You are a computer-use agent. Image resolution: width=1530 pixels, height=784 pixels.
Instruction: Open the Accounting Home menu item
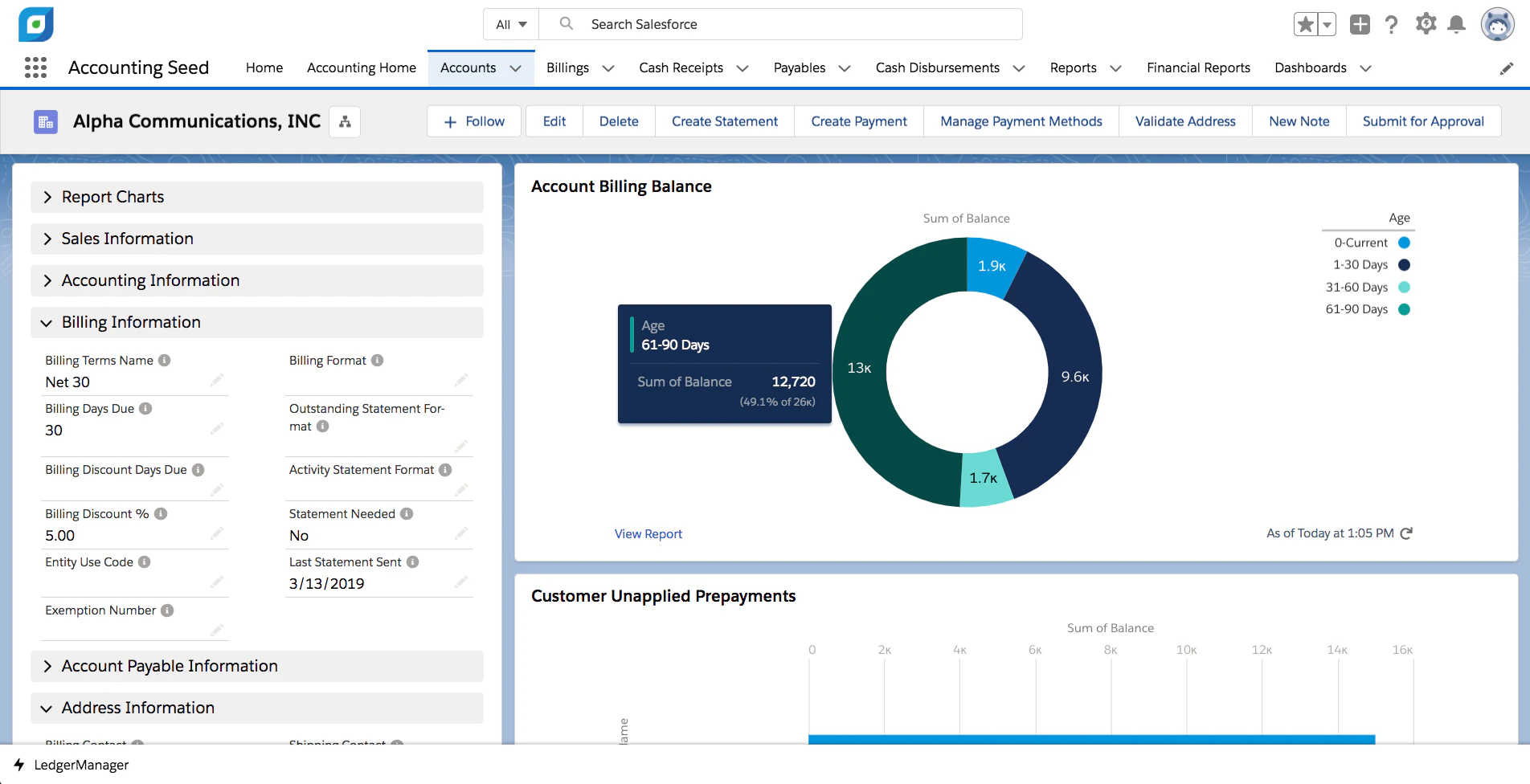[x=361, y=67]
